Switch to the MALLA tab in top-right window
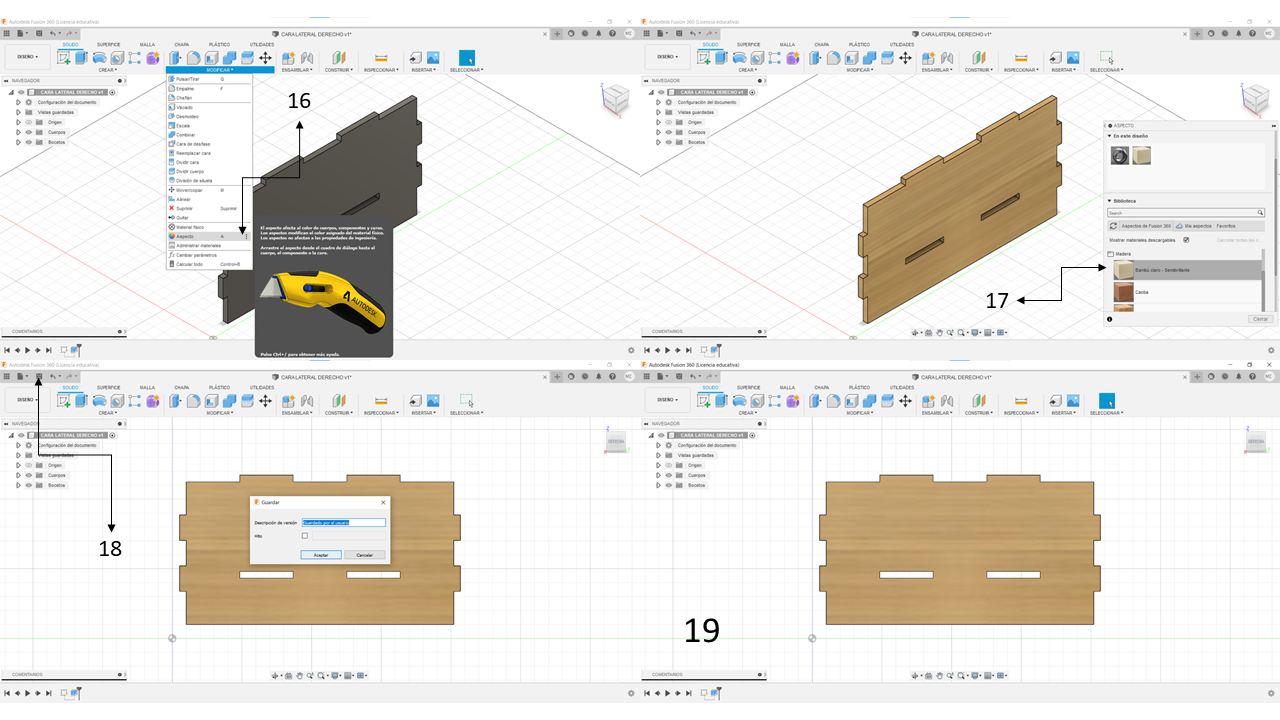The image size is (1280, 720). 787,44
